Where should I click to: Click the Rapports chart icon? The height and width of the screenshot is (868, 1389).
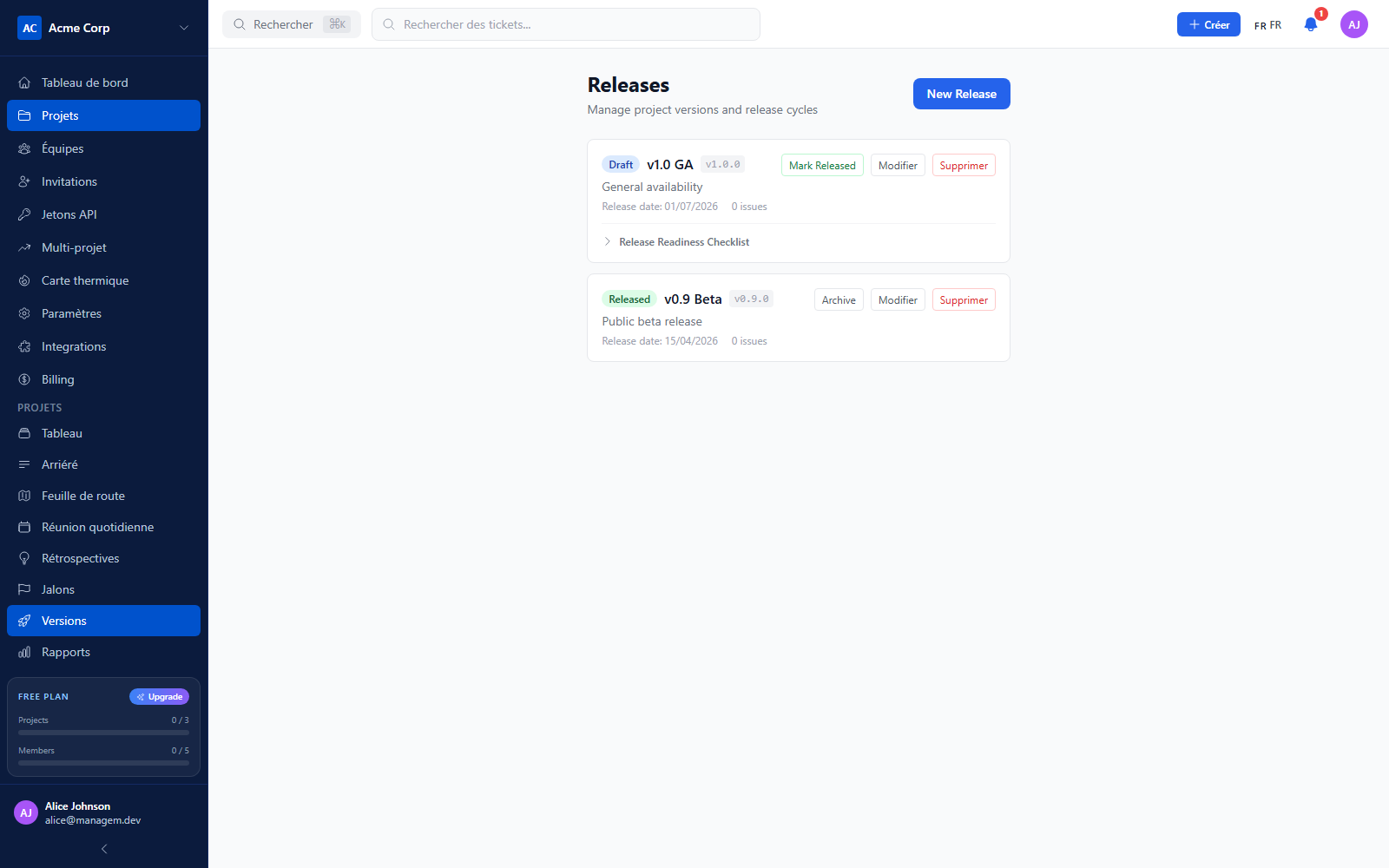pos(24,652)
